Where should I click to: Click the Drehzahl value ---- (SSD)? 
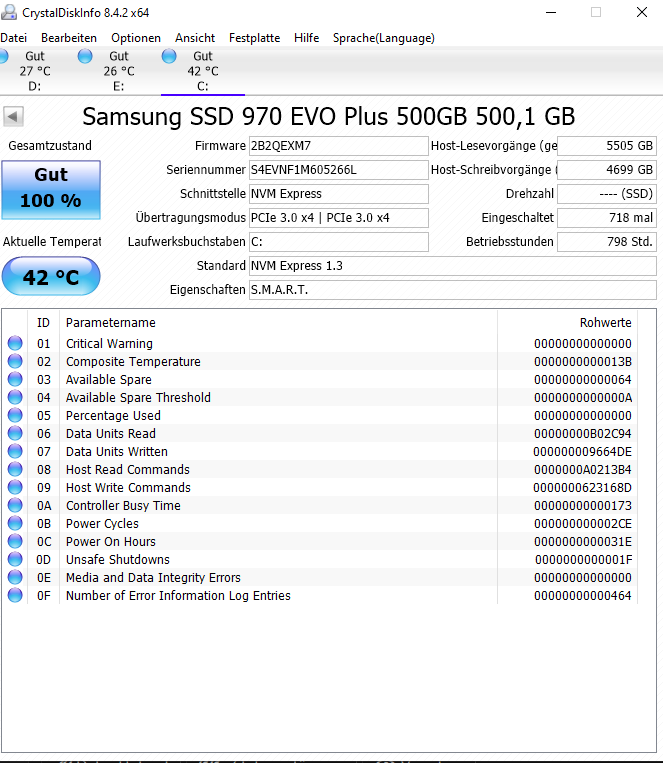click(607, 194)
